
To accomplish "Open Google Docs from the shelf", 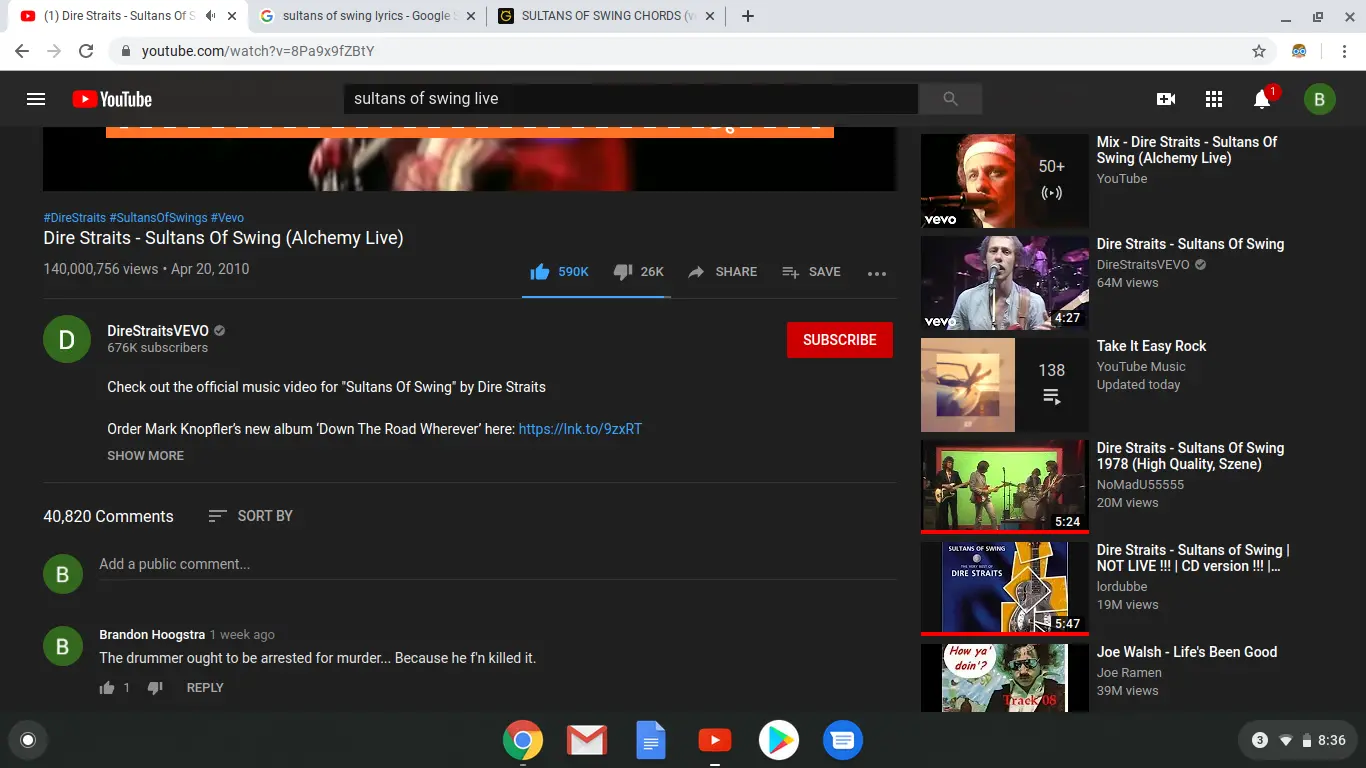I will coord(650,740).
